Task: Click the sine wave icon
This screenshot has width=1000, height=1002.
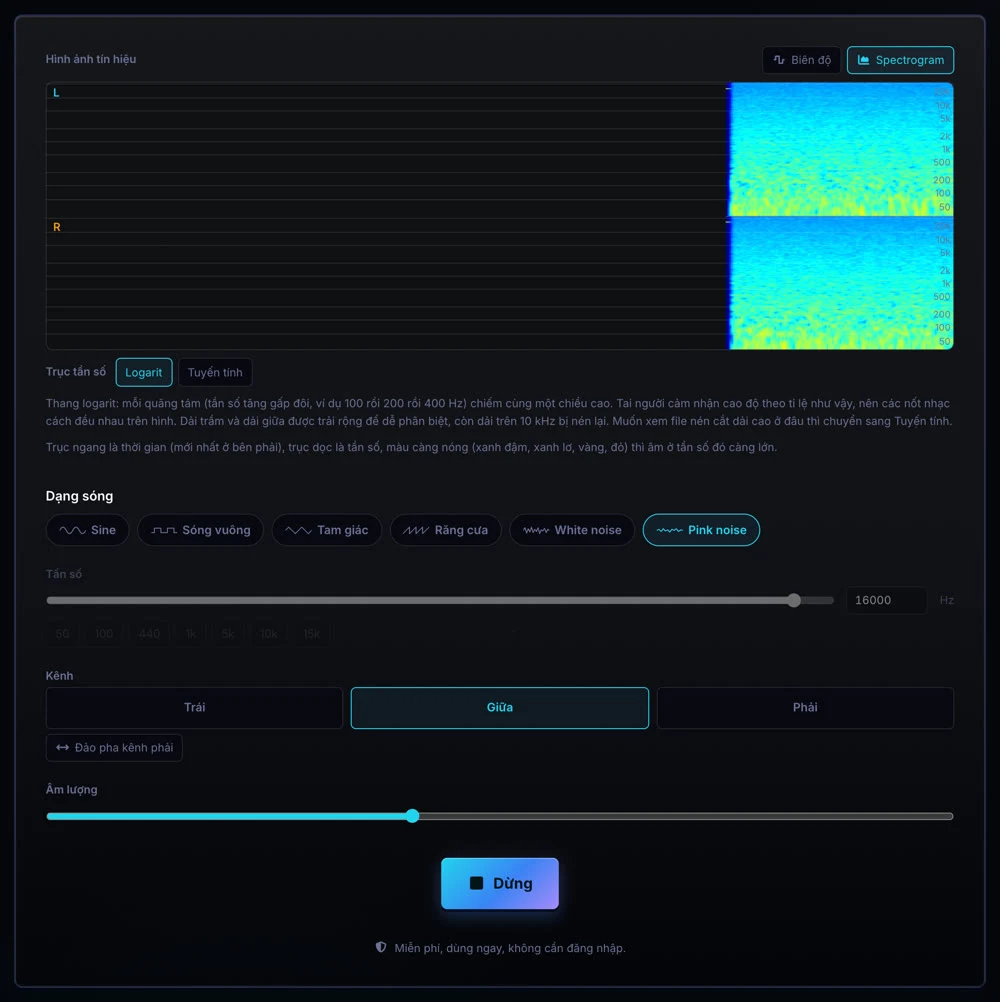Action: tap(72, 530)
